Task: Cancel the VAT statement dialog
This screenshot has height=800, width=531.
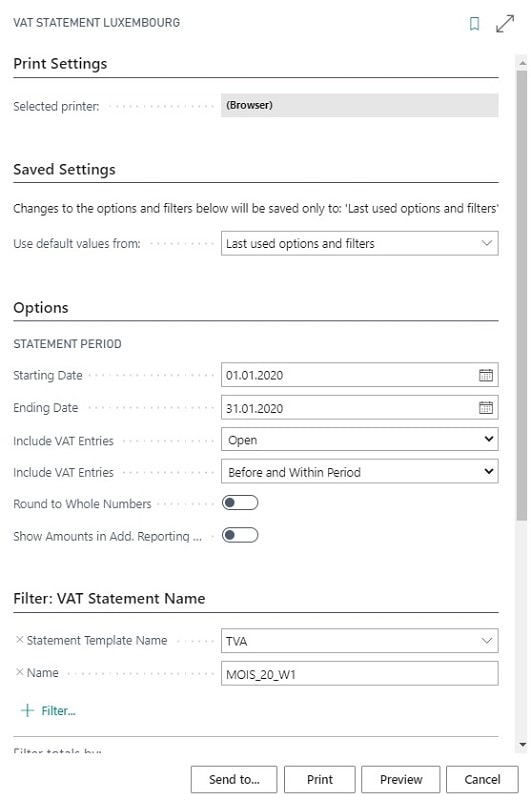Action: (482, 779)
